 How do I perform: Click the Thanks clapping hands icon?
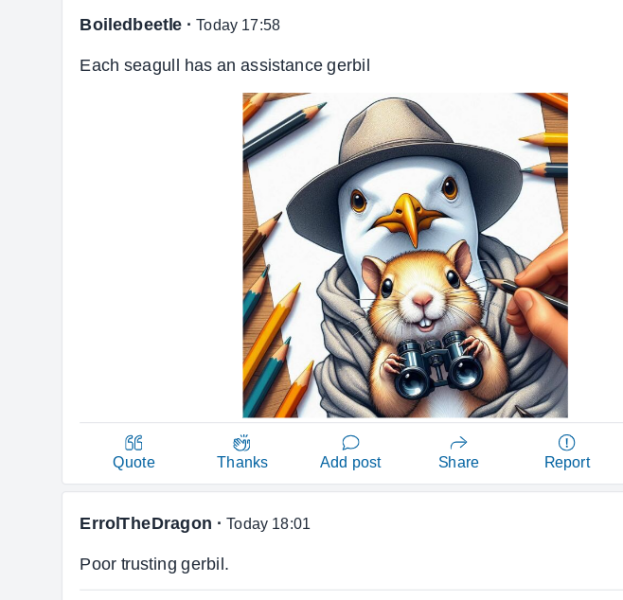242,443
